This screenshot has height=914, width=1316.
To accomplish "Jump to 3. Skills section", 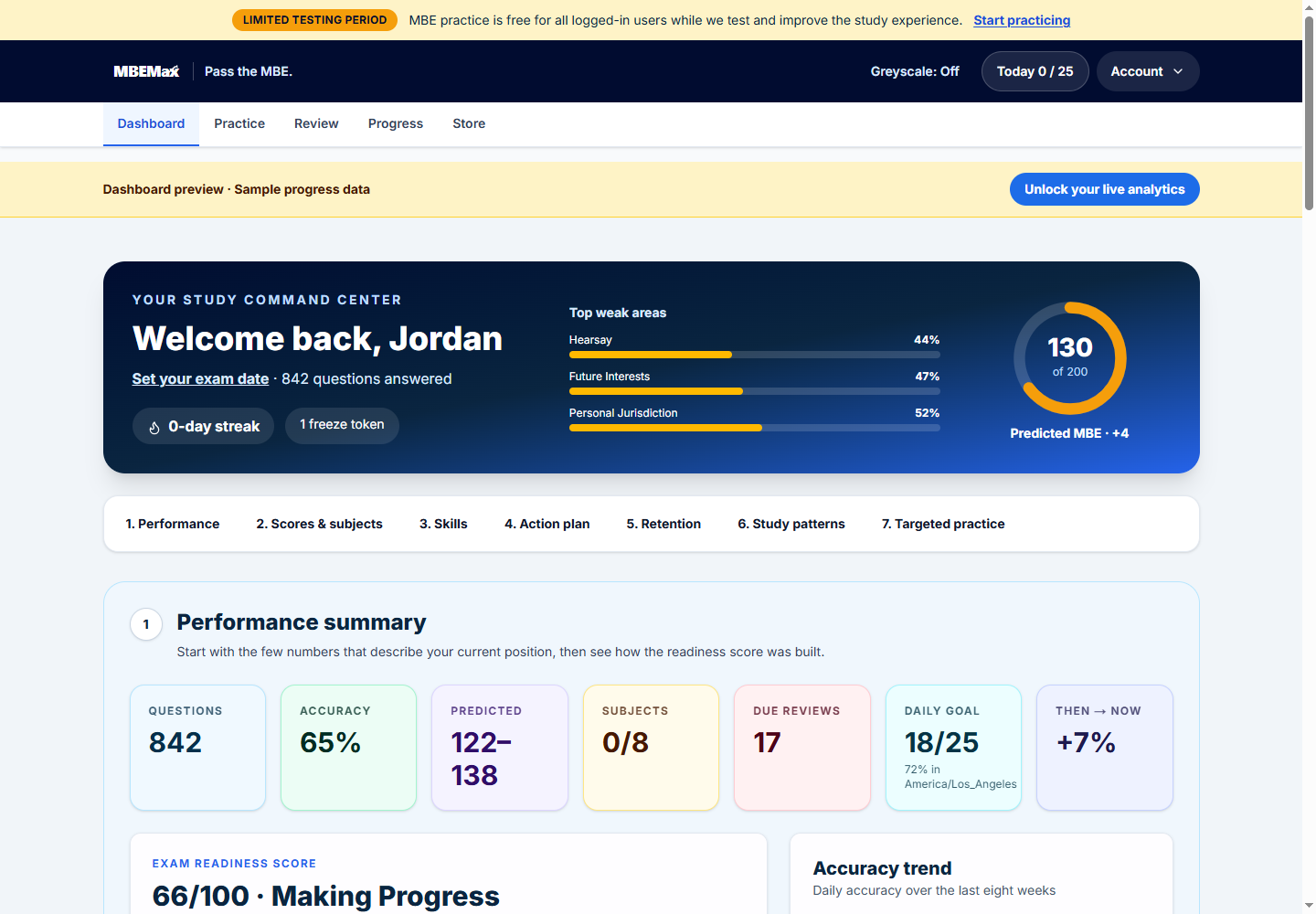I will pyautogui.click(x=443, y=524).
